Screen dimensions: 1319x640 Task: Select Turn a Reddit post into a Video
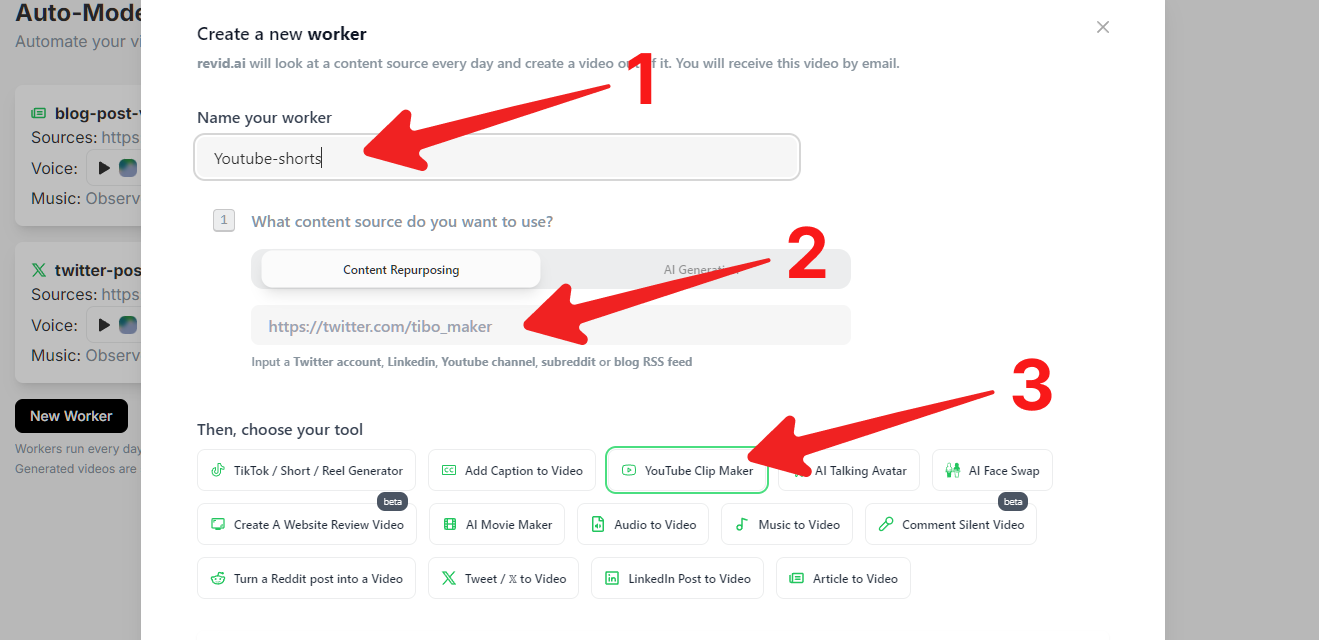(306, 578)
